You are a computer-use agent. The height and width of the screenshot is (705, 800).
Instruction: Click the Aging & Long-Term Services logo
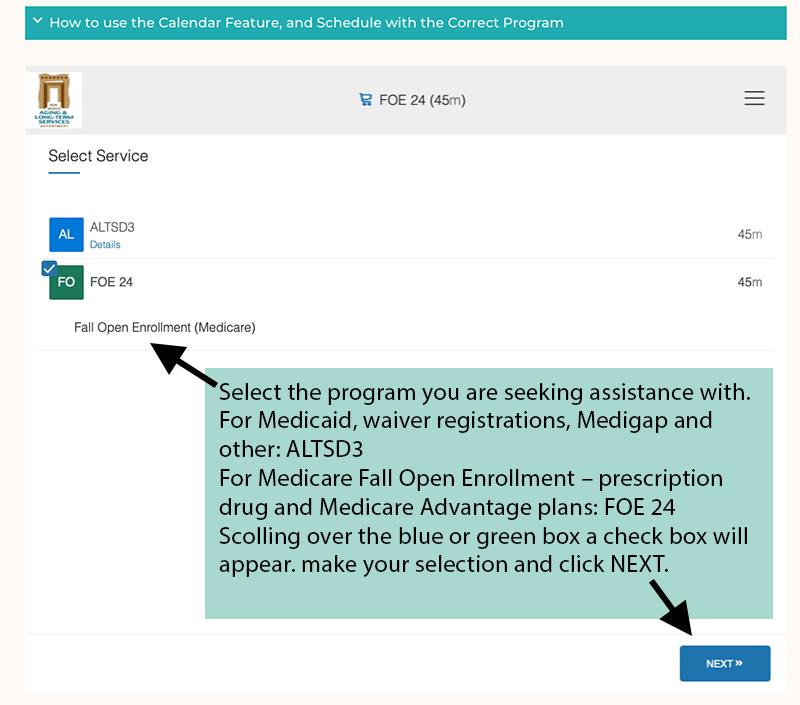click(54, 100)
